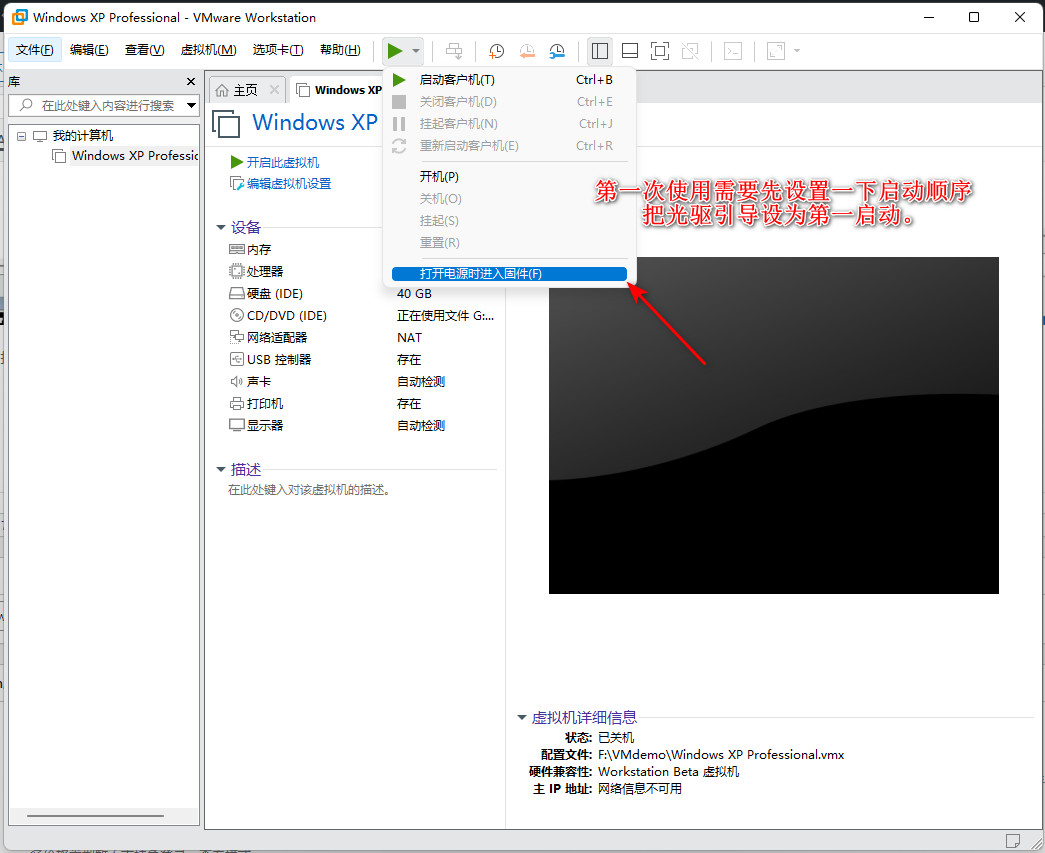Take a snapshot of the virtual machine

[496, 51]
